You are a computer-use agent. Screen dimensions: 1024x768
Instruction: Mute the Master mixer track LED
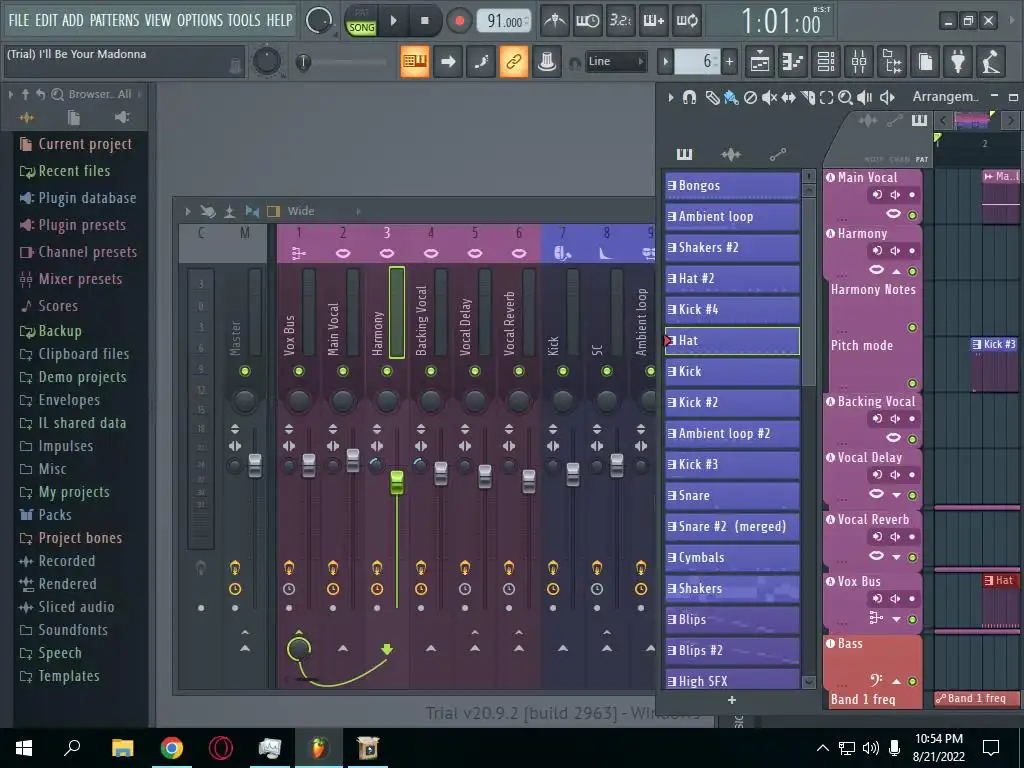245,371
